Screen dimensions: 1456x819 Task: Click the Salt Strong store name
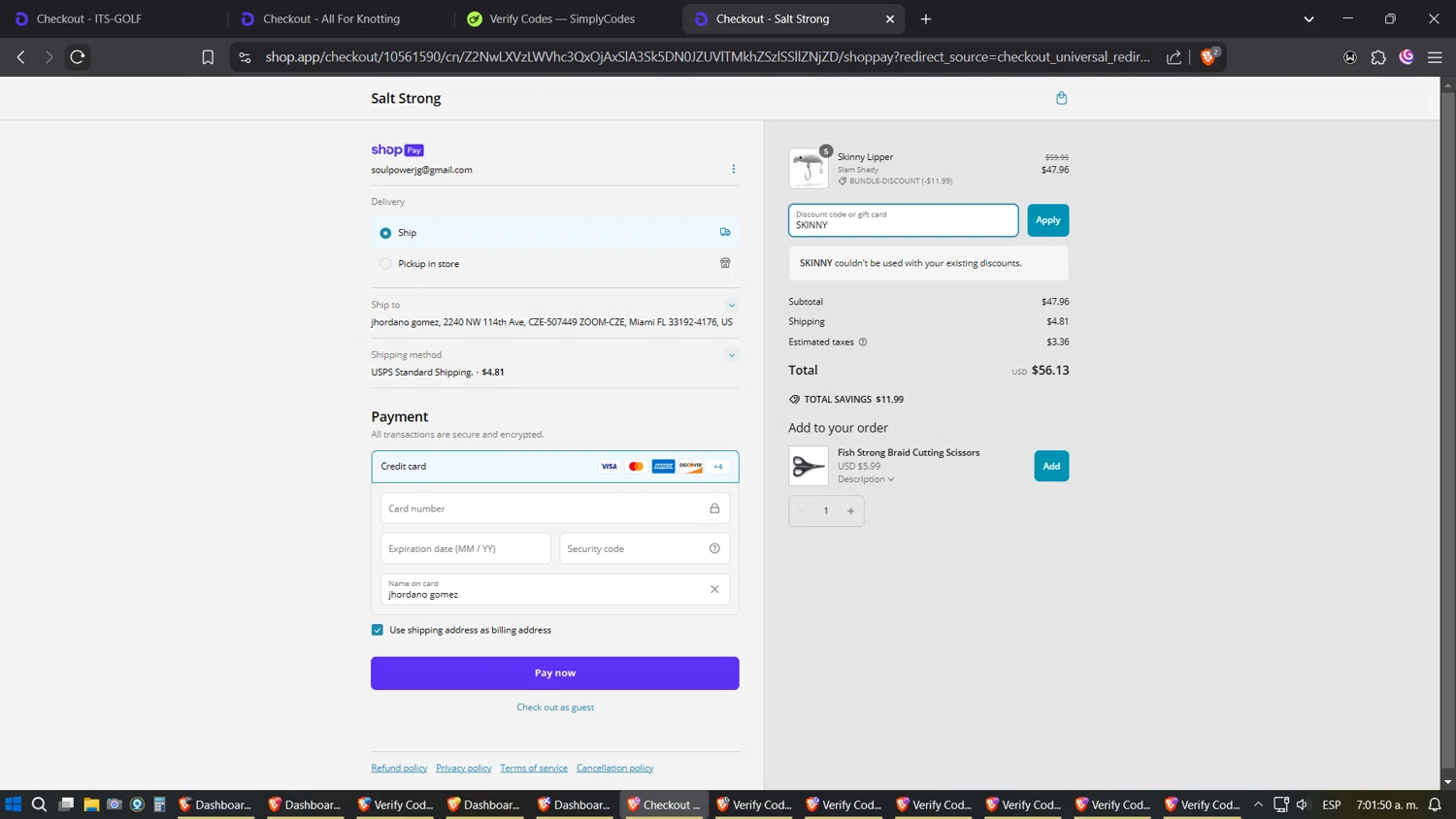tap(406, 98)
